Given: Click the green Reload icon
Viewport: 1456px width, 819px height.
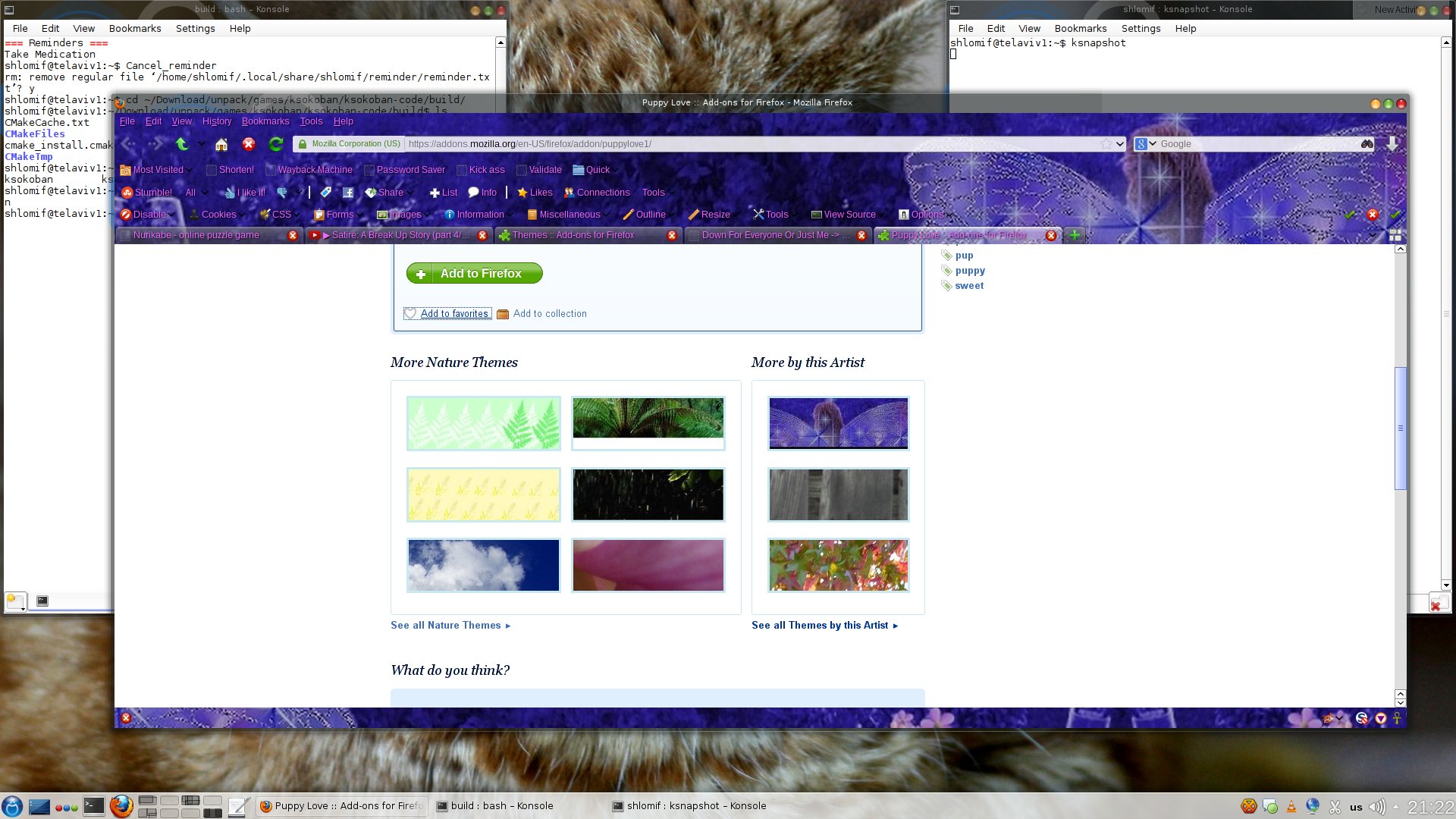Looking at the screenshot, I should [276, 144].
